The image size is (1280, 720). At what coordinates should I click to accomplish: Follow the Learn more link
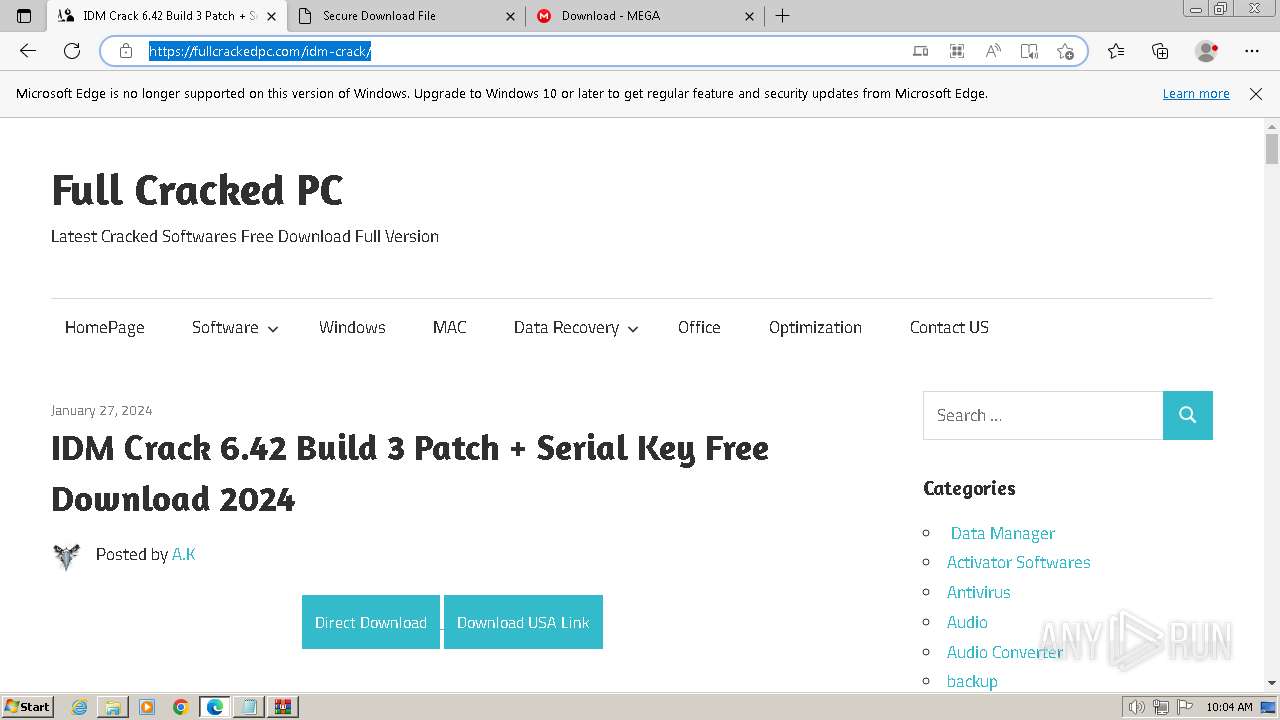point(1196,93)
